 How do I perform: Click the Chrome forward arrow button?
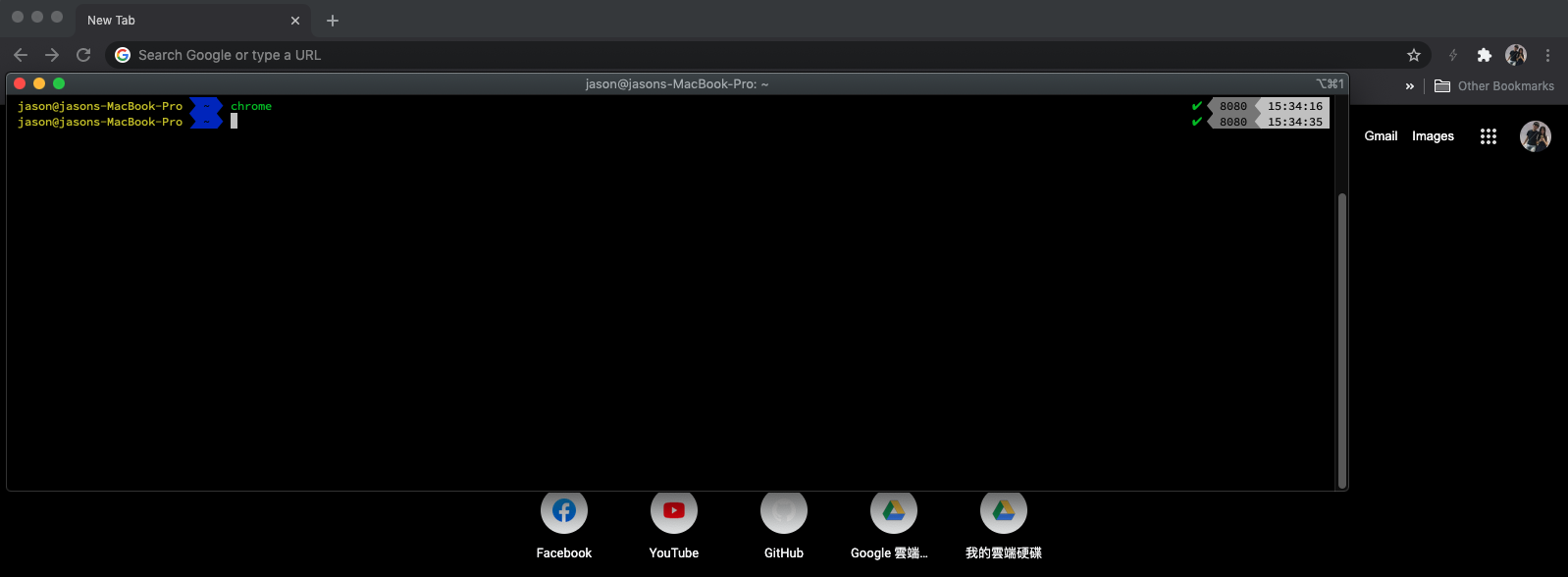pos(52,55)
